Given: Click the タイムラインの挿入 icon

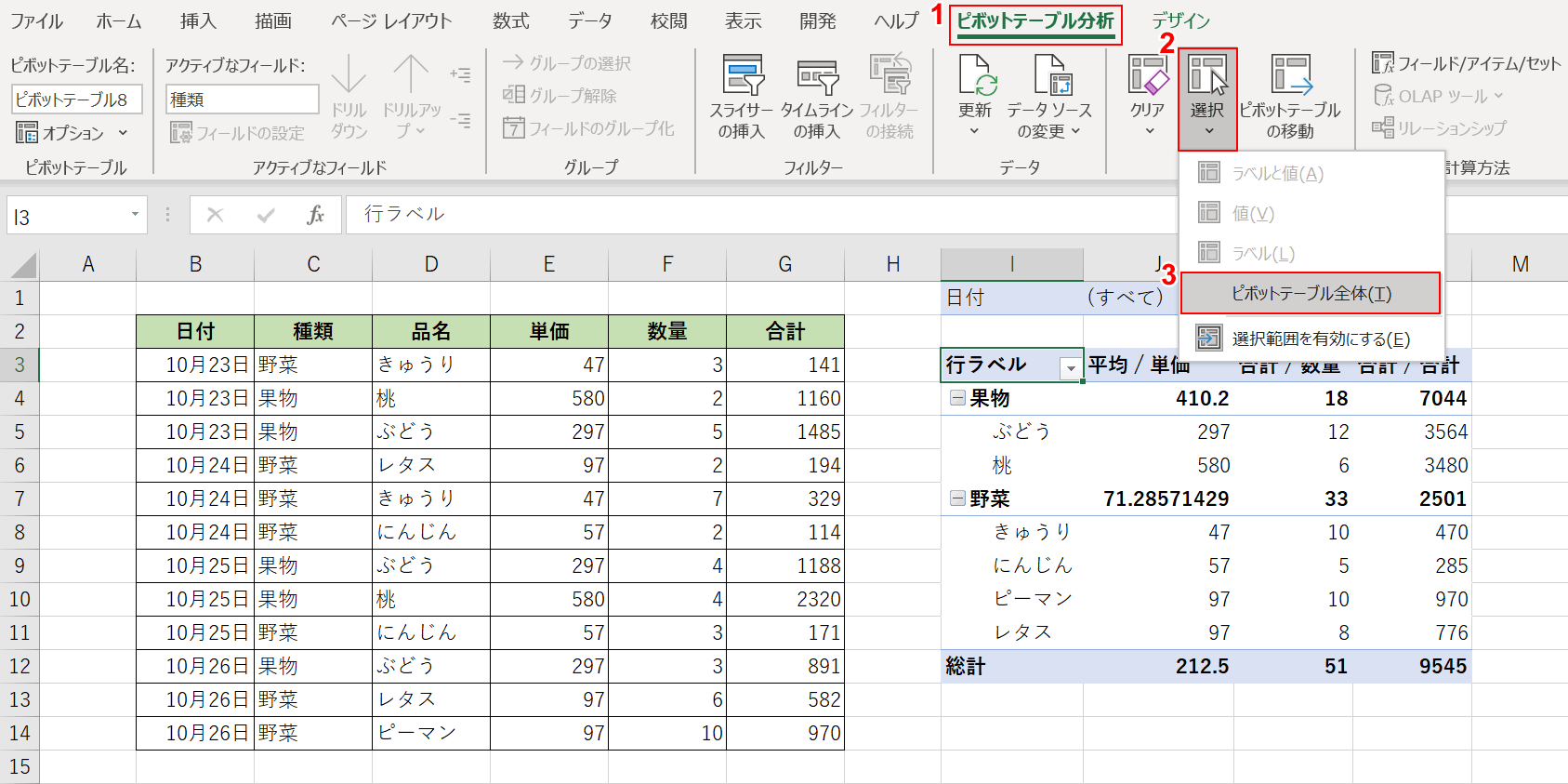Looking at the screenshot, I should click(x=817, y=75).
